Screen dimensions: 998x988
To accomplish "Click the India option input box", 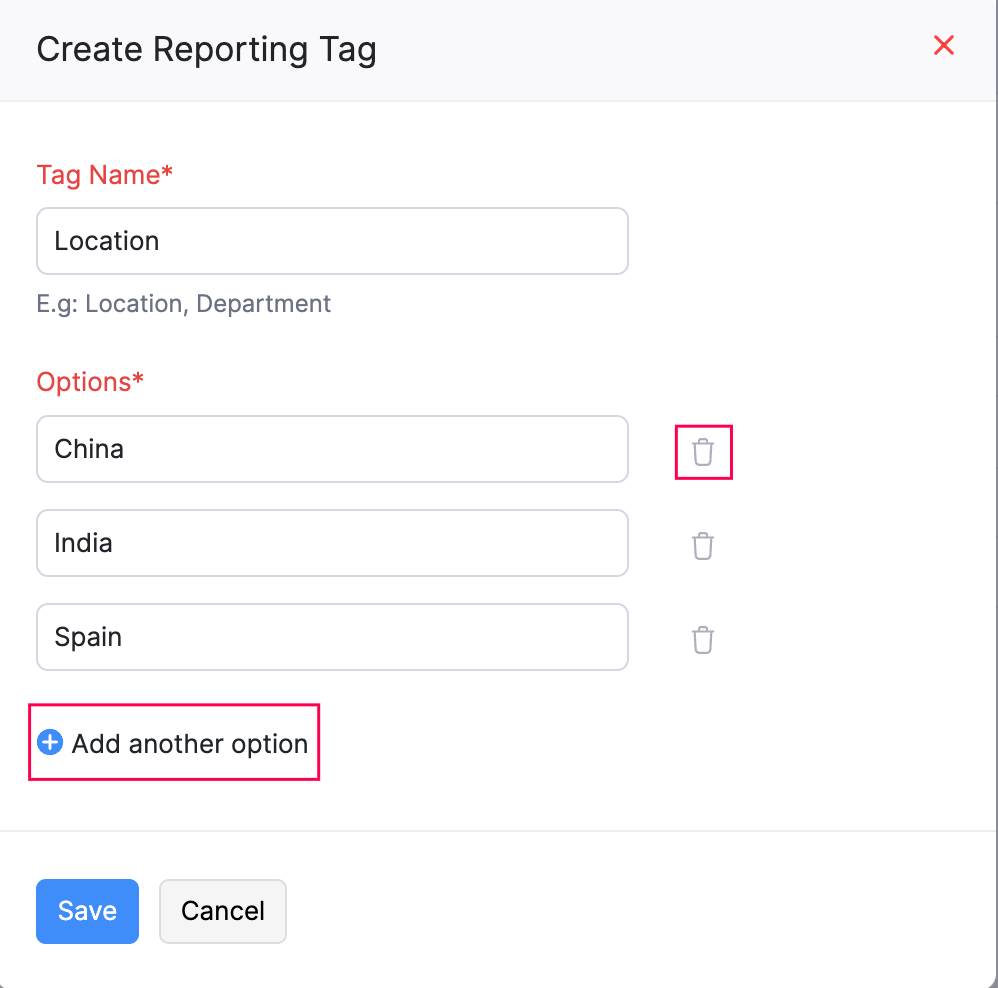I will coord(332,542).
